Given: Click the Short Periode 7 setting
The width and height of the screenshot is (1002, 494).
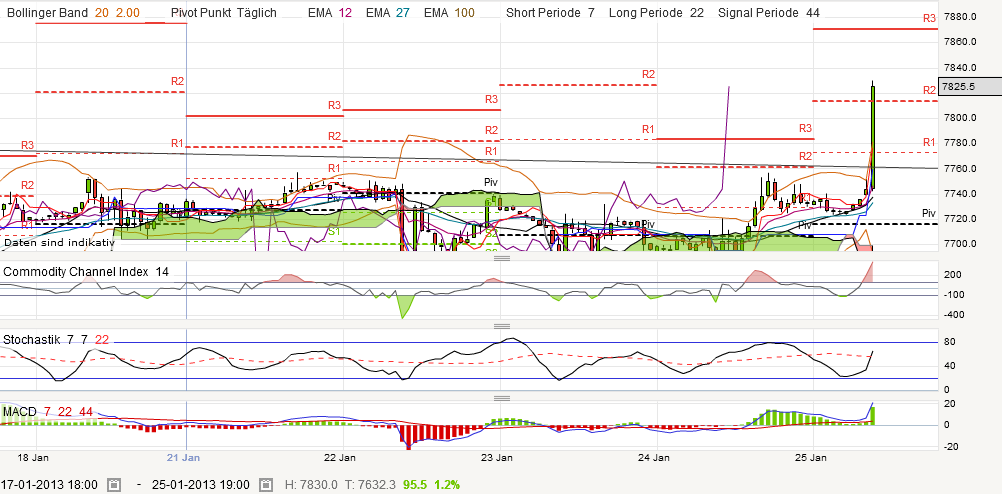Looking at the screenshot, I should pyautogui.click(x=550, y=13).
